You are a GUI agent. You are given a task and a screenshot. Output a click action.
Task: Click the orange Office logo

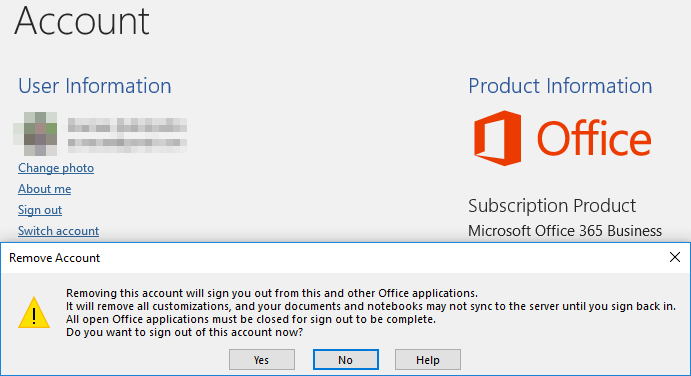pos(563,138)
